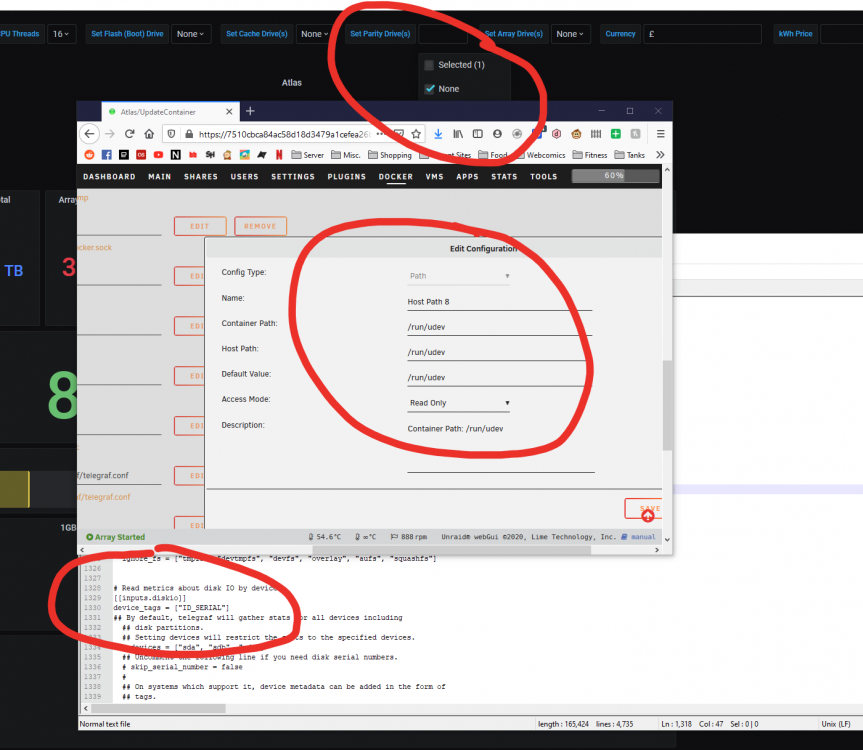This screenshot has width=863, height=750.
Task: Open the YouTube bookmark icon
Action: click(159, 155)
